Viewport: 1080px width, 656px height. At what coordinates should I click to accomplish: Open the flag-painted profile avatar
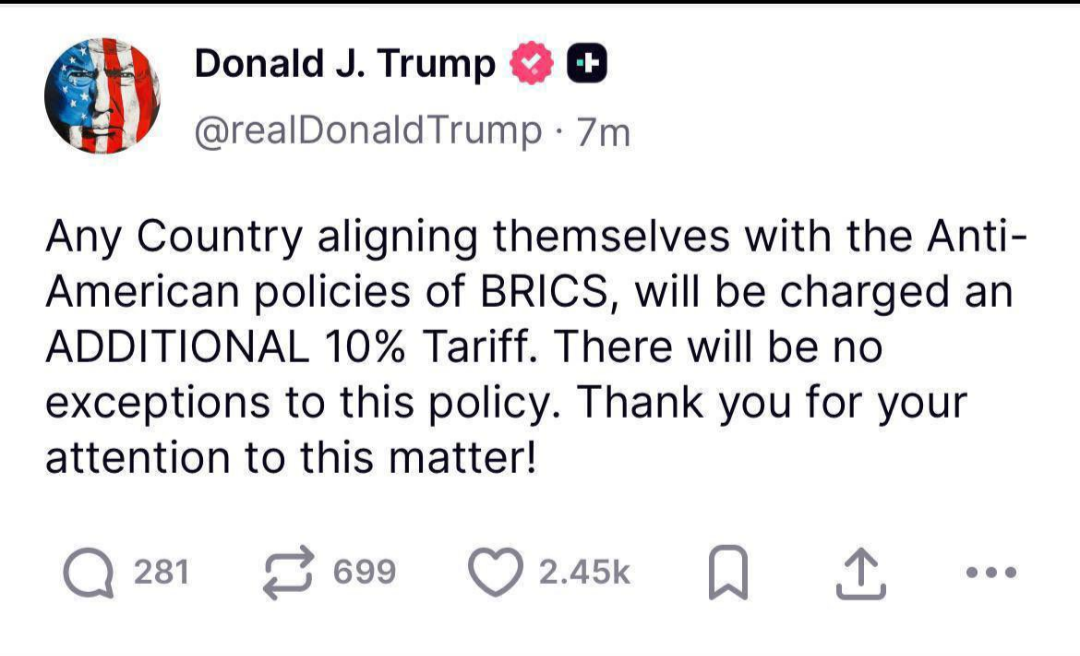(x=104, y=97)
